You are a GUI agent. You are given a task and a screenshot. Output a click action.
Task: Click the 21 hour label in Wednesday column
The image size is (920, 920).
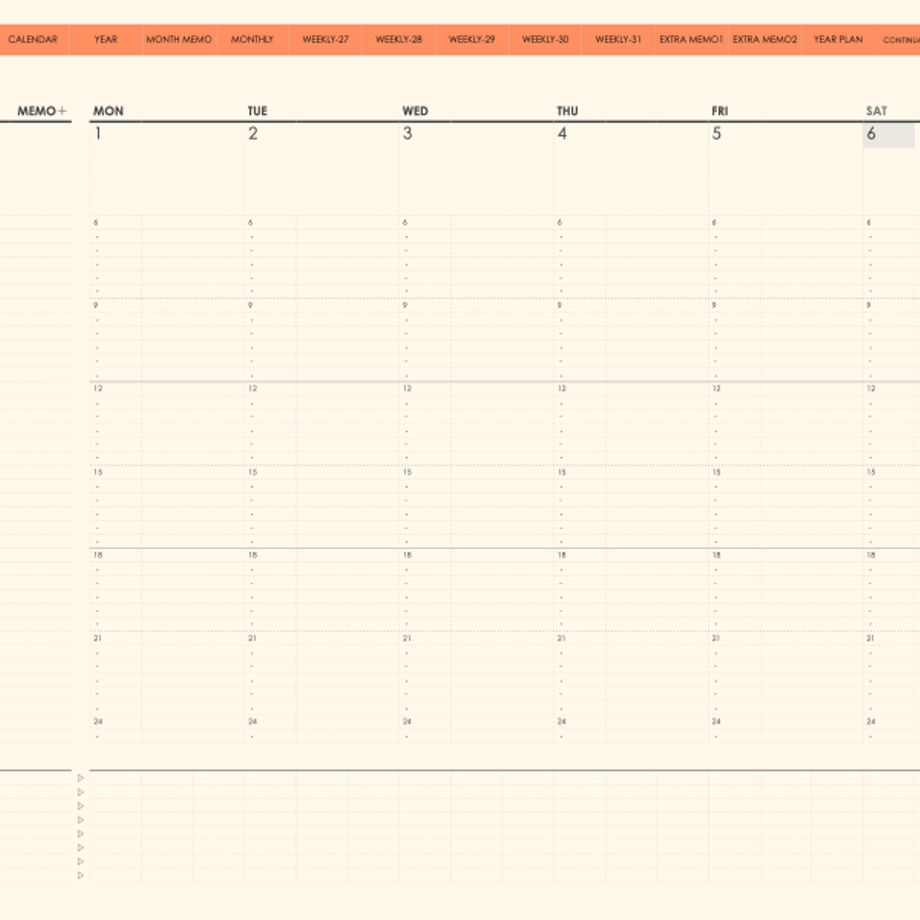point(407,638)
